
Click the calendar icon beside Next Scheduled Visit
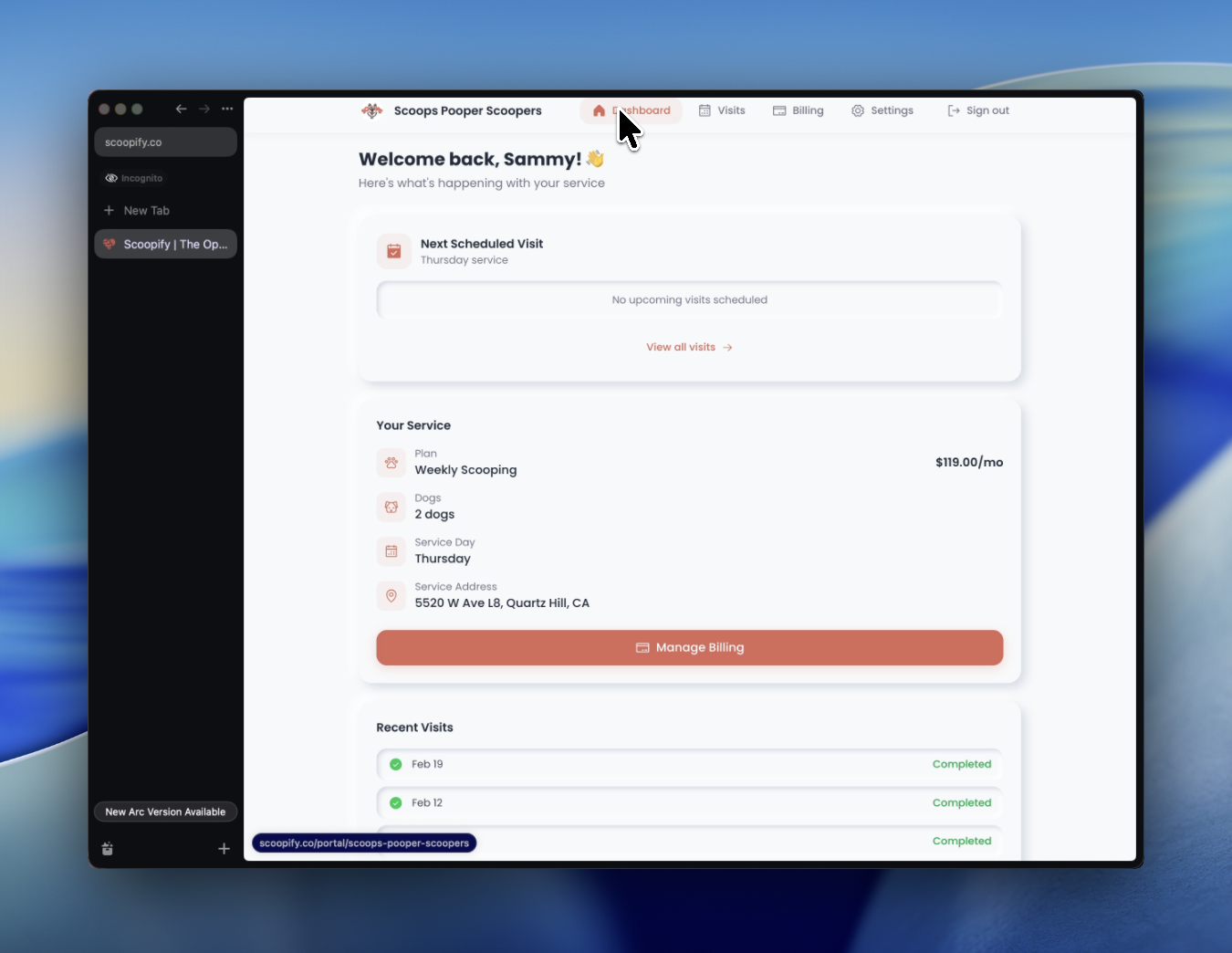pos(393,251)
